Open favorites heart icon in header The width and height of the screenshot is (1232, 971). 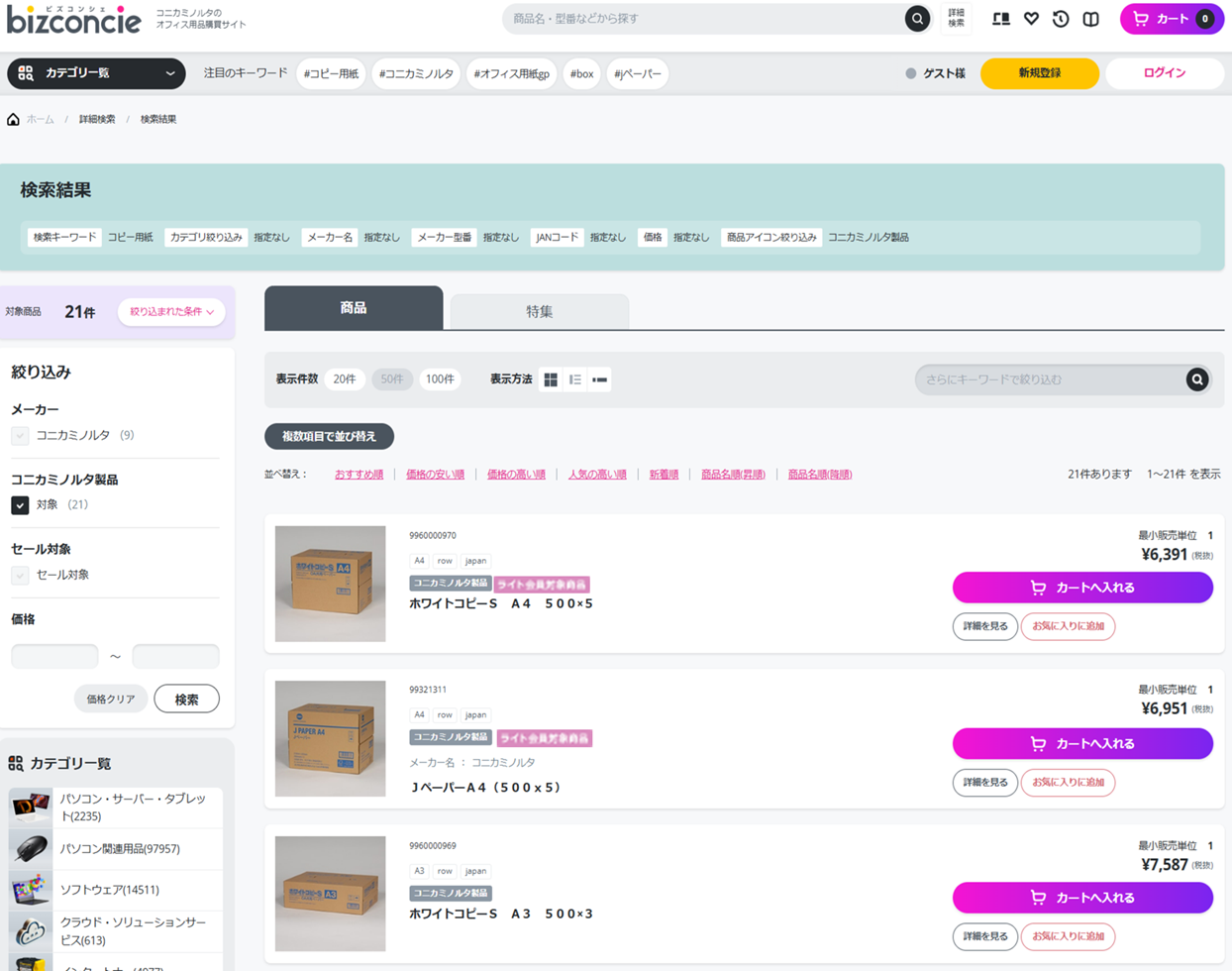(1031, 19)
